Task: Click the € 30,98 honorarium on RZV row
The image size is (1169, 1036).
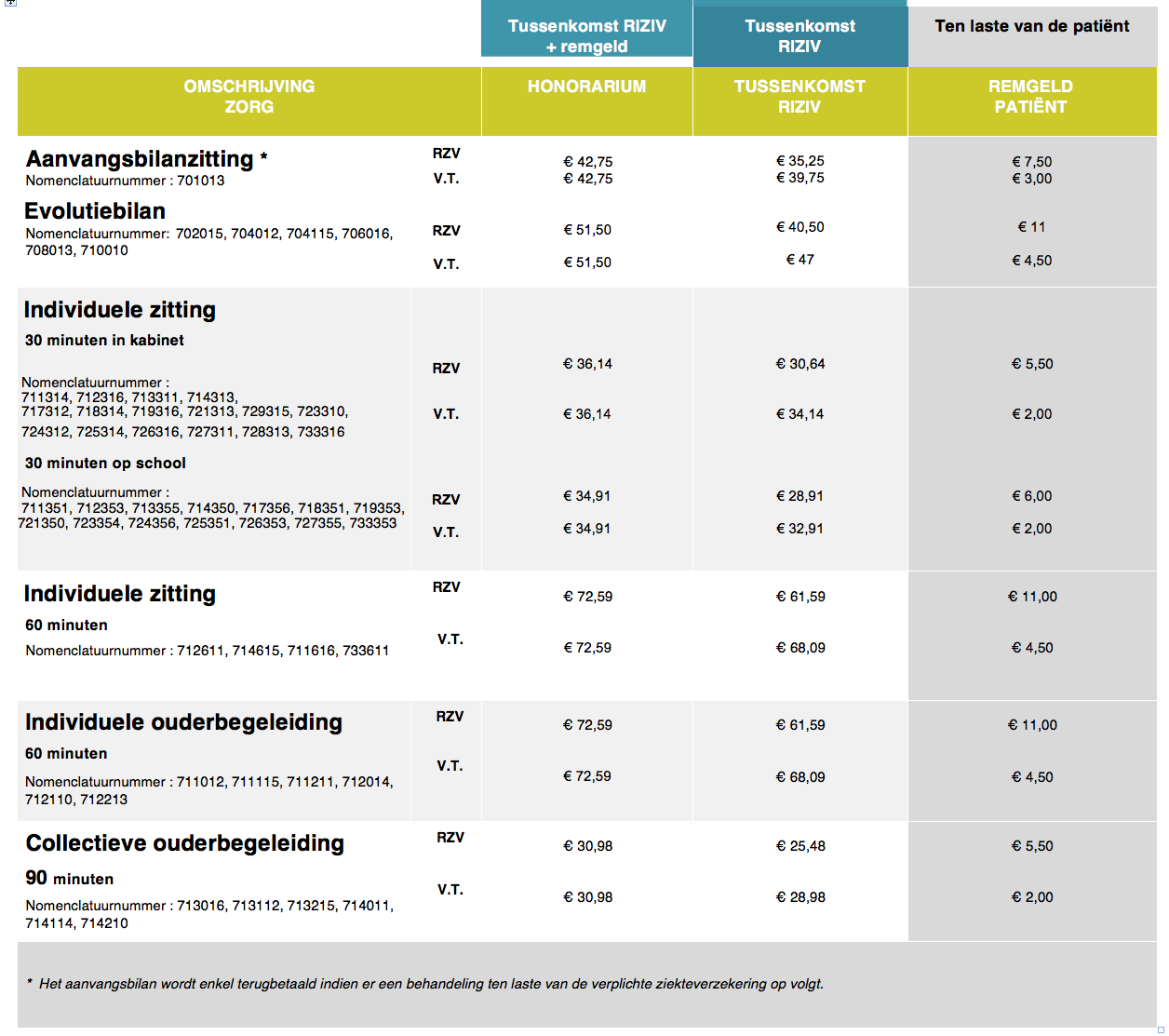Action: tap(587, 846)
